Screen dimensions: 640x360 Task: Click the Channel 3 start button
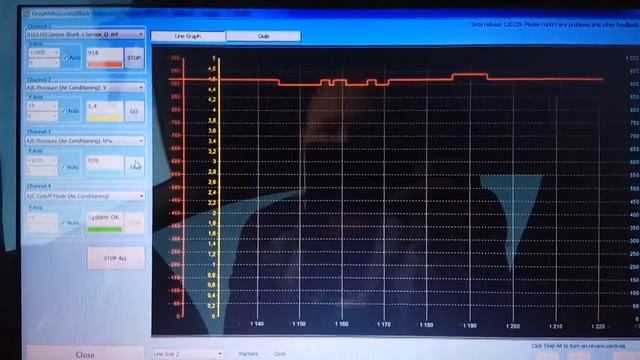click(x=134, y=166)
